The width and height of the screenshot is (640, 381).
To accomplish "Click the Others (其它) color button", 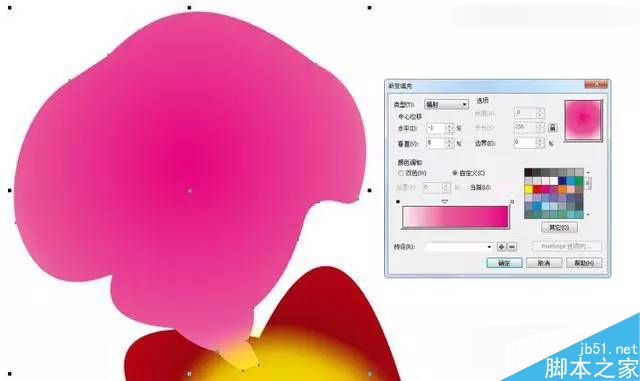I will (x=559, y=227).
